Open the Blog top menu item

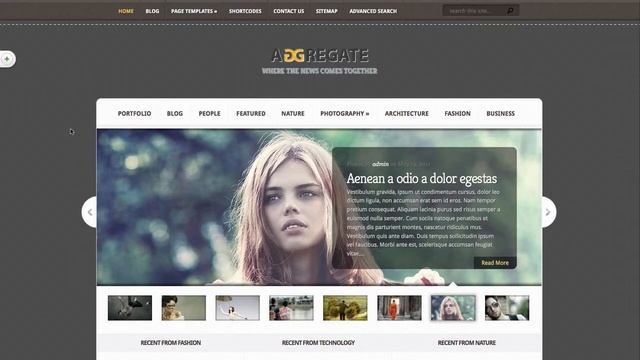point(152,11)
